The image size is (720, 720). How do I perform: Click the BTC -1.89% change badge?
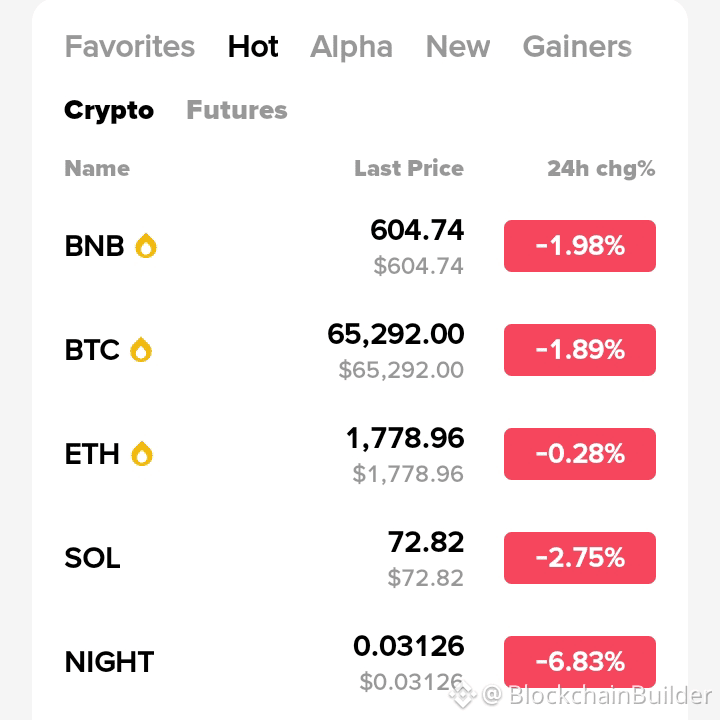click(x=579, y=350)
